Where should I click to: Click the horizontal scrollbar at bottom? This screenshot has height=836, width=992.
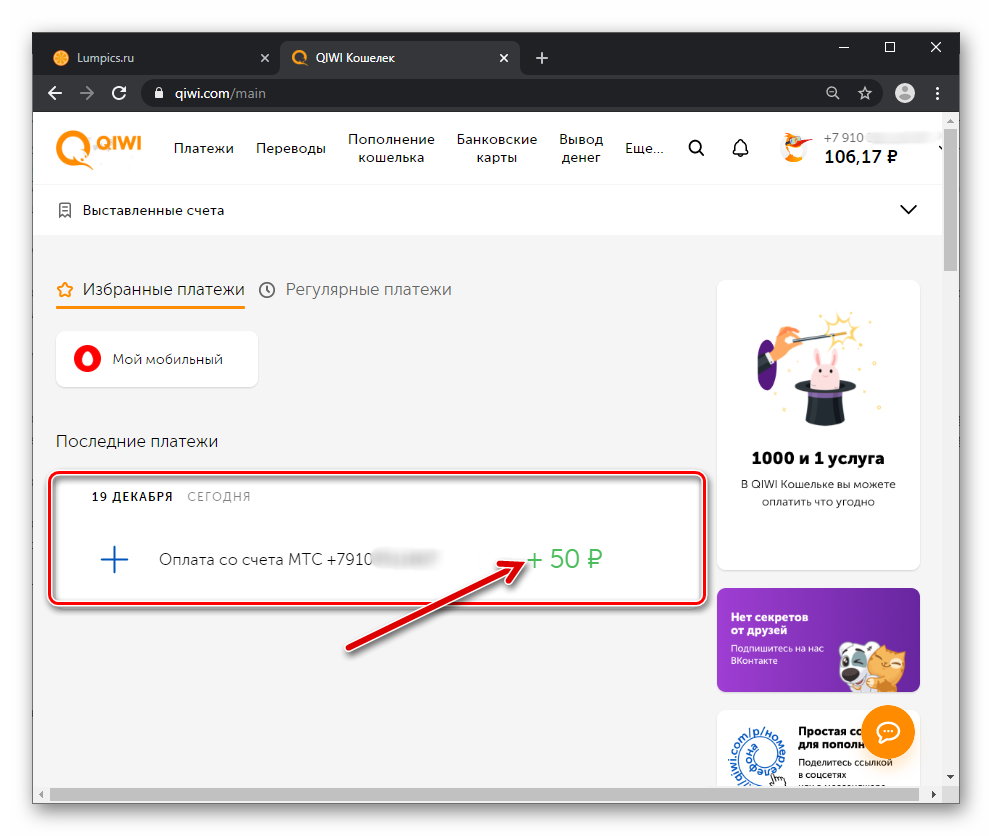(x=484, y=794)
